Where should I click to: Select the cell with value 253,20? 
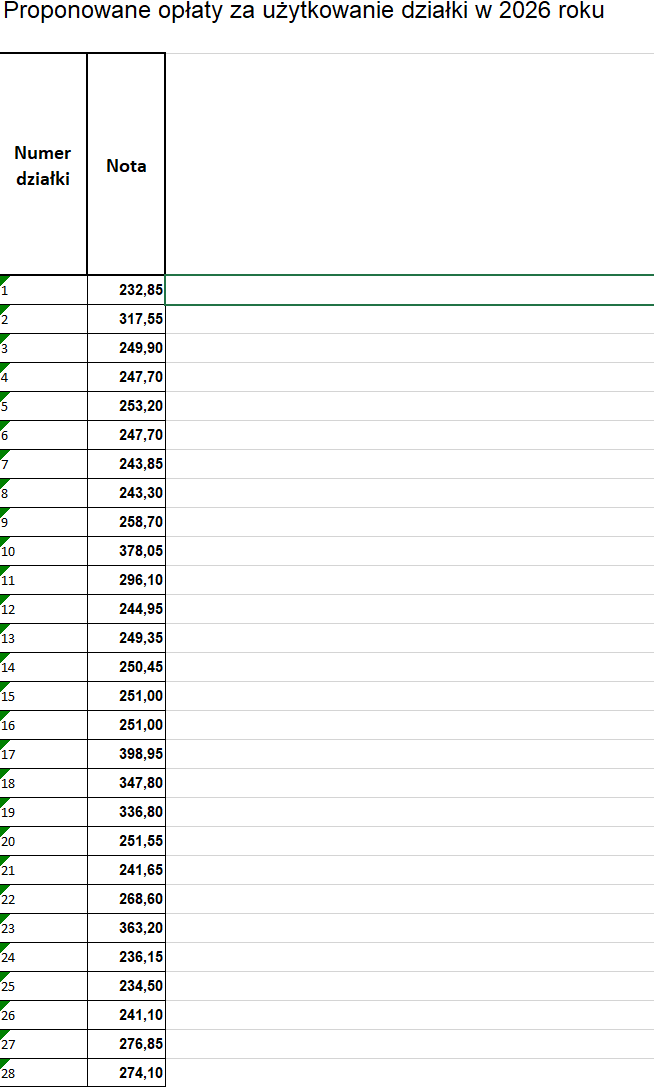click(x=126, y=406)
